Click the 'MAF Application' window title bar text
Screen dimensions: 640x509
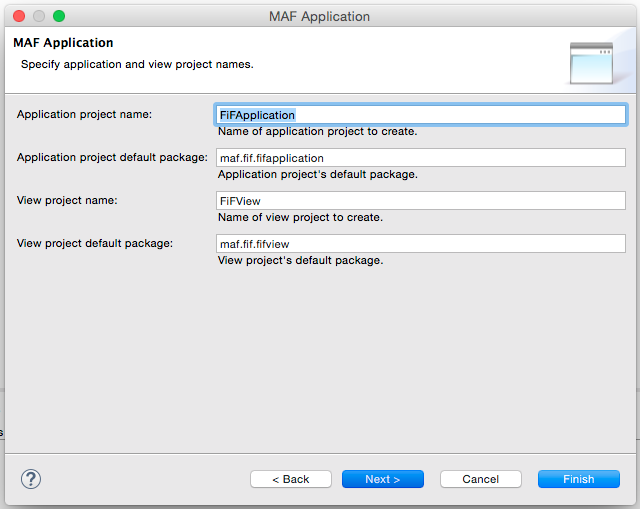point(319,16)
